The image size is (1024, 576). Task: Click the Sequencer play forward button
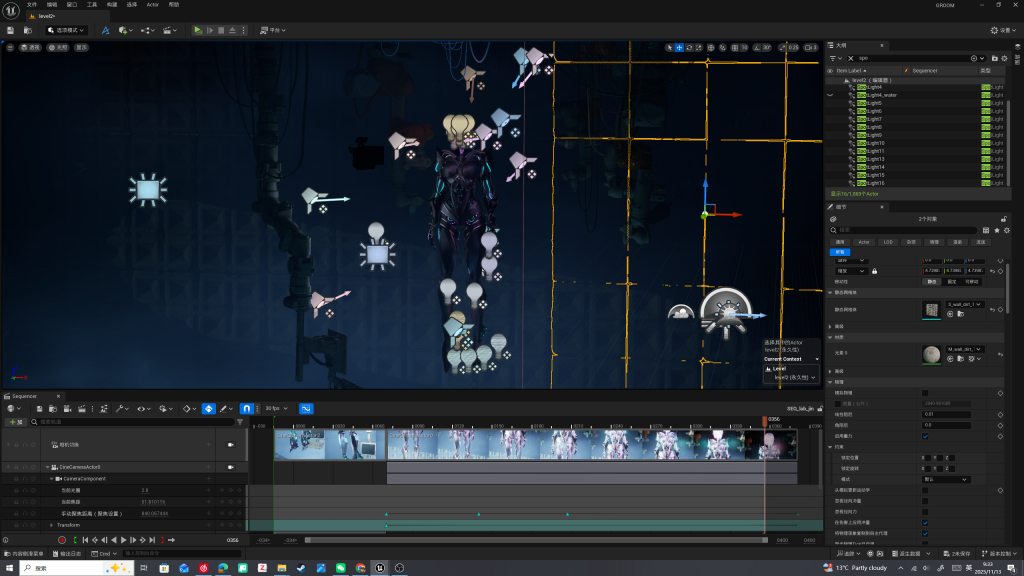[x=124, y=540]
